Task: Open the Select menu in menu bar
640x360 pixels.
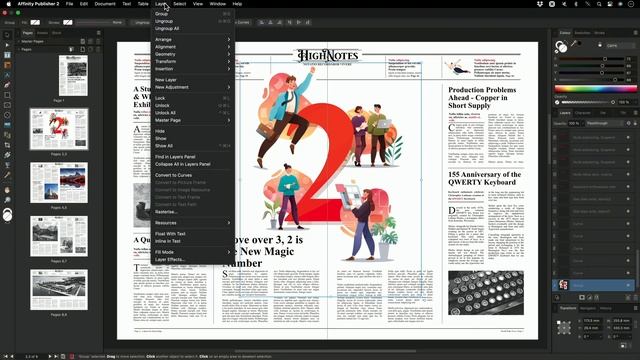Action: click(x=180, y=4)
